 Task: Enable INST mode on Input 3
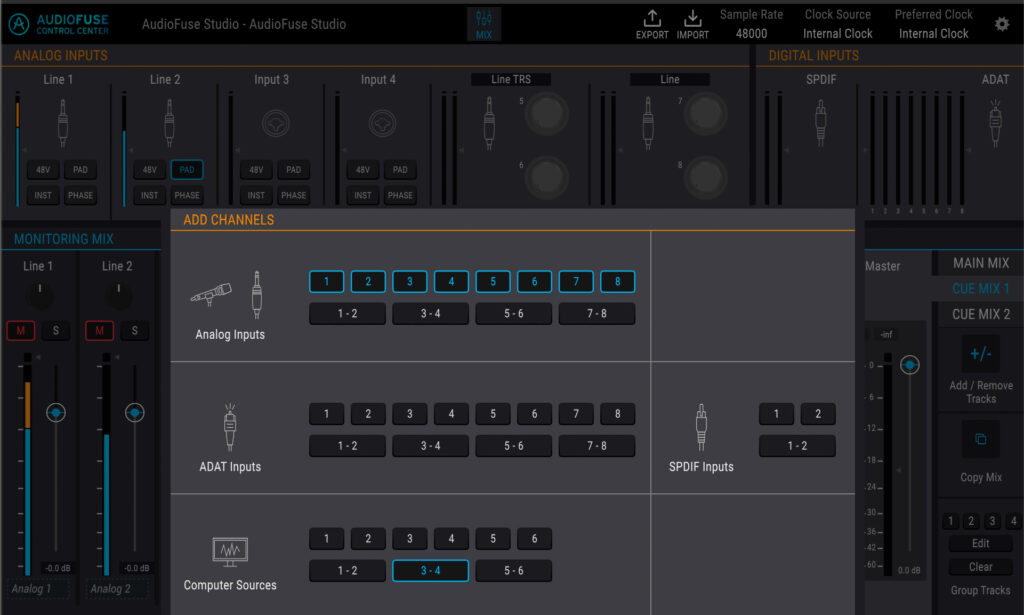coord(256,195)
